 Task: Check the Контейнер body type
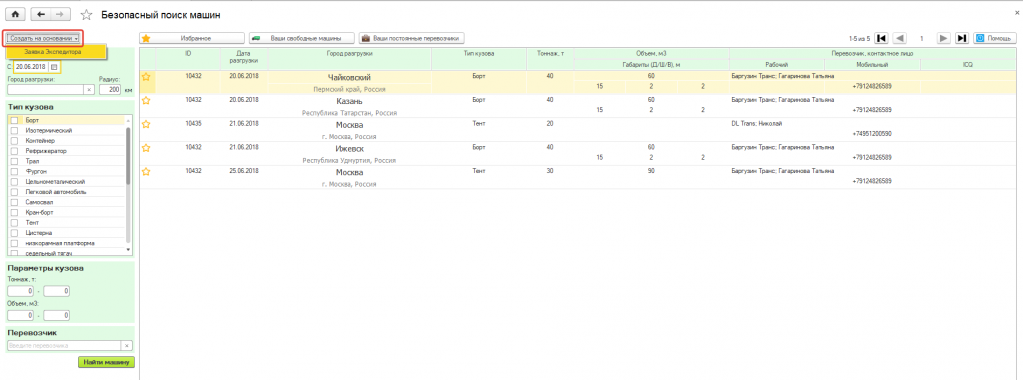(x=14, y=140)
